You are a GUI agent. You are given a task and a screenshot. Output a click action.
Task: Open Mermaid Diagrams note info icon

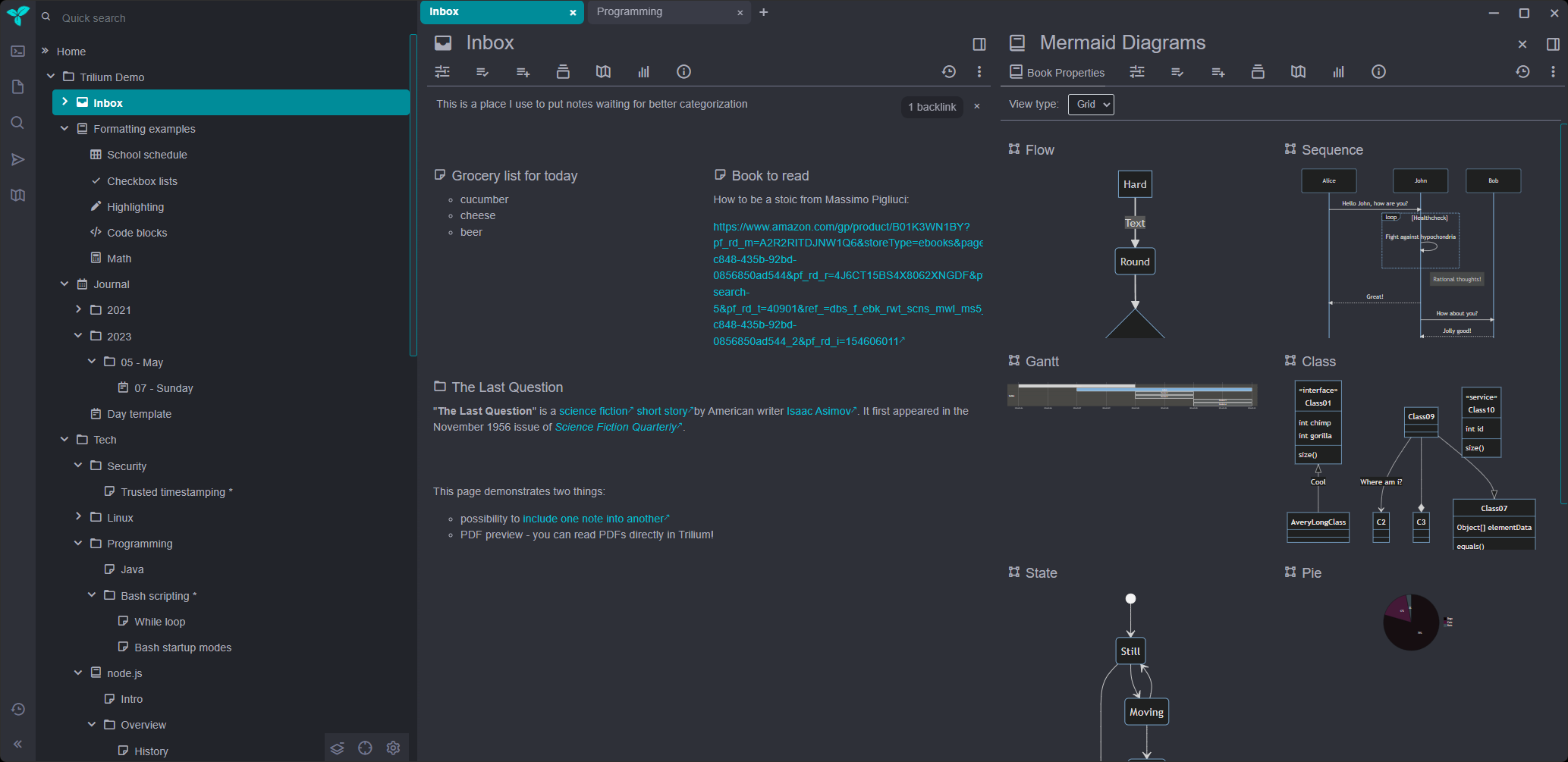(x=1378, y=72)
